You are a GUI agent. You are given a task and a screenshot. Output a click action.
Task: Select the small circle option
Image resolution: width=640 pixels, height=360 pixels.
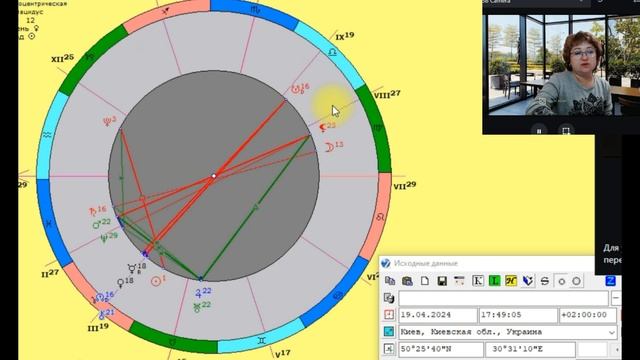click(562, 281)
